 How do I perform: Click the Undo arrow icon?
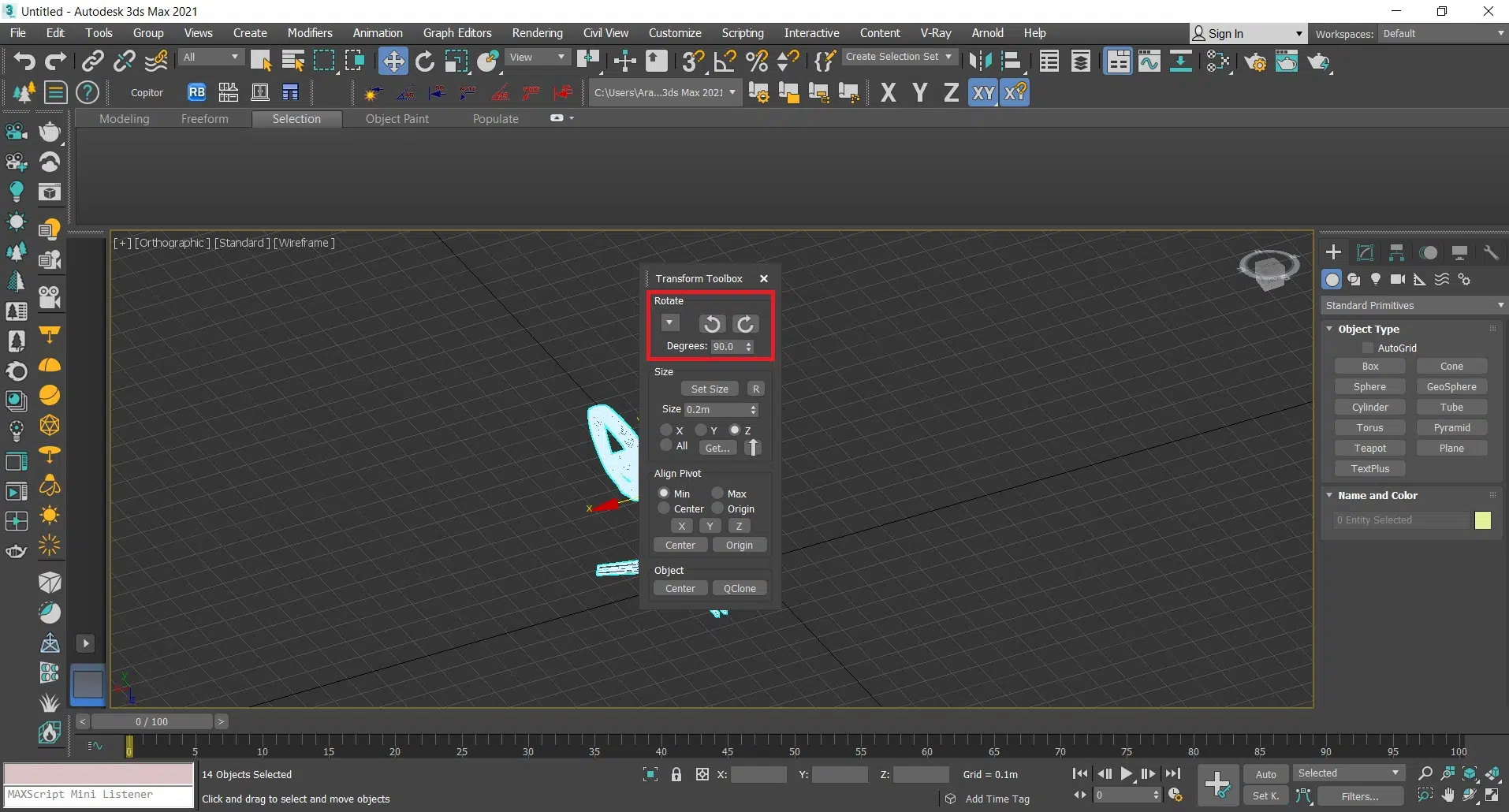click(x=24, y=61)
